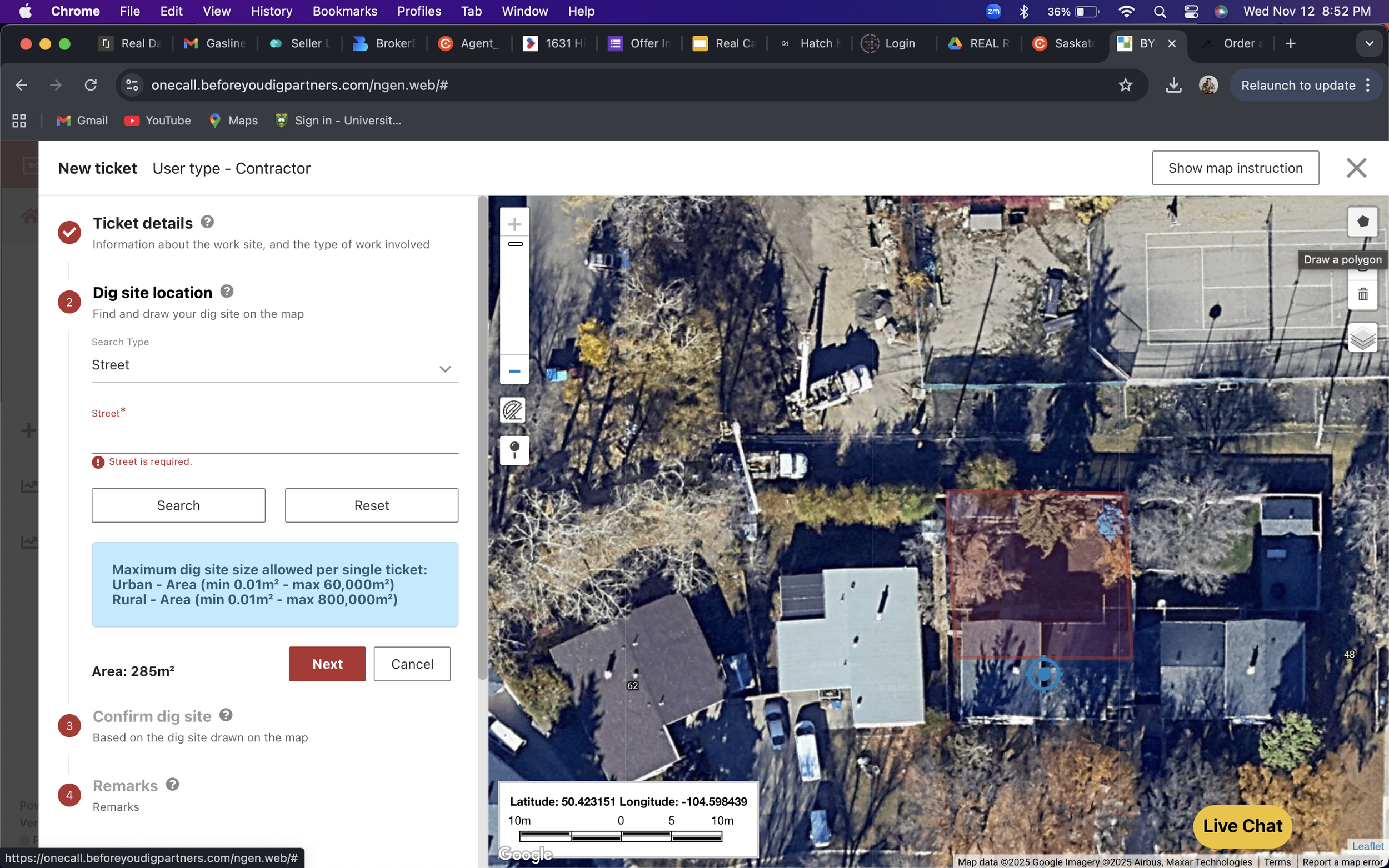Screen dimensions: 1389x868
Task: Open the Chrome tab list chevron
Action: pyautogui.click(x=1369, y=44)
